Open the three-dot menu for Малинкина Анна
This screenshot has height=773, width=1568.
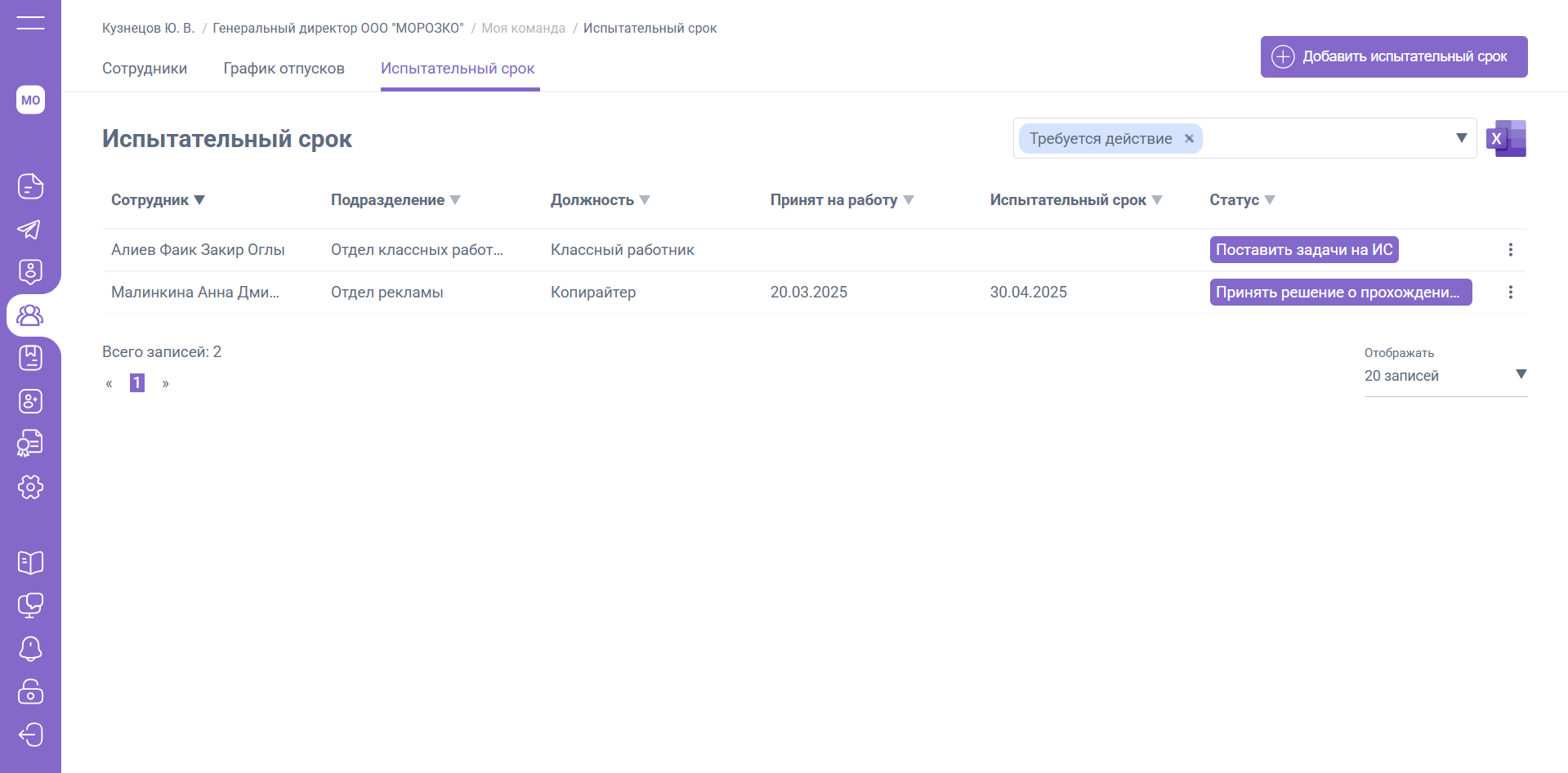(x=1510, y=293)
